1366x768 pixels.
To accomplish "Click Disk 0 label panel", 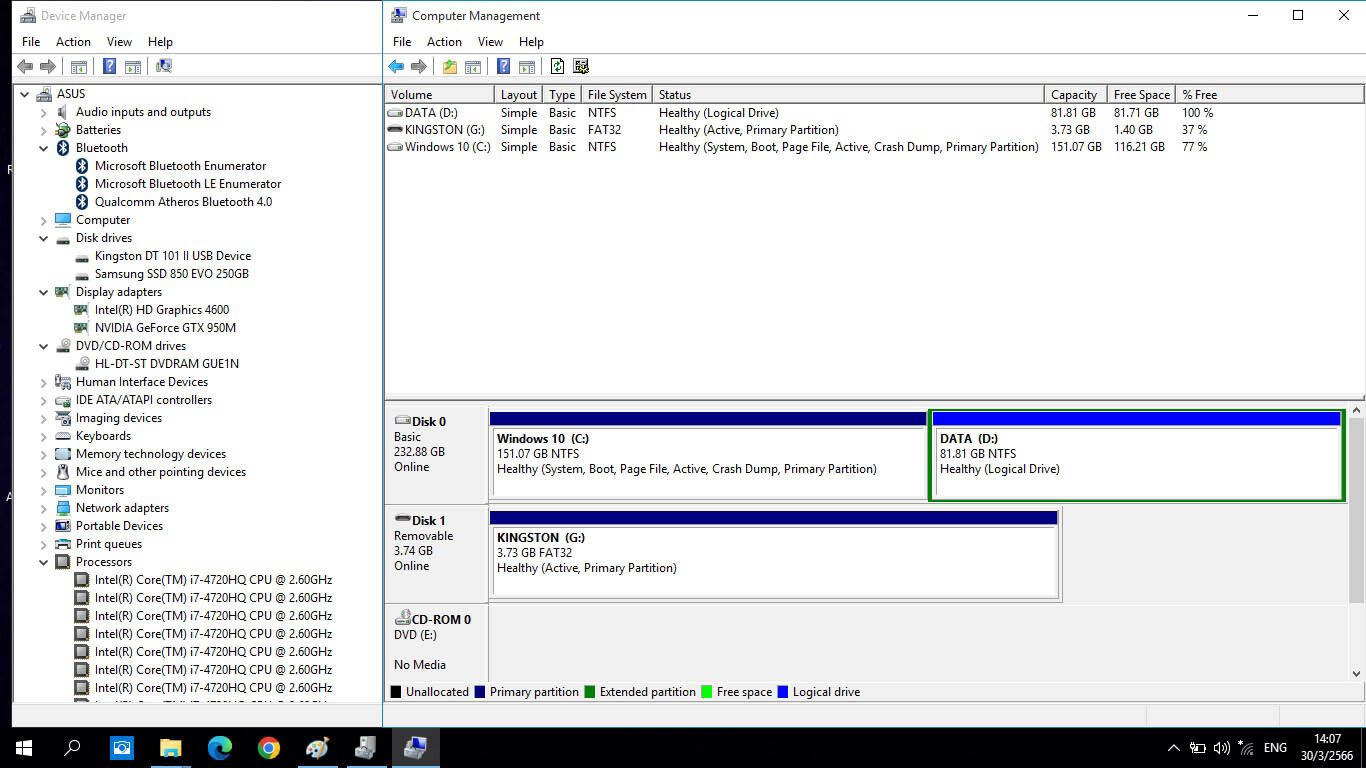I will click(437, 454).
